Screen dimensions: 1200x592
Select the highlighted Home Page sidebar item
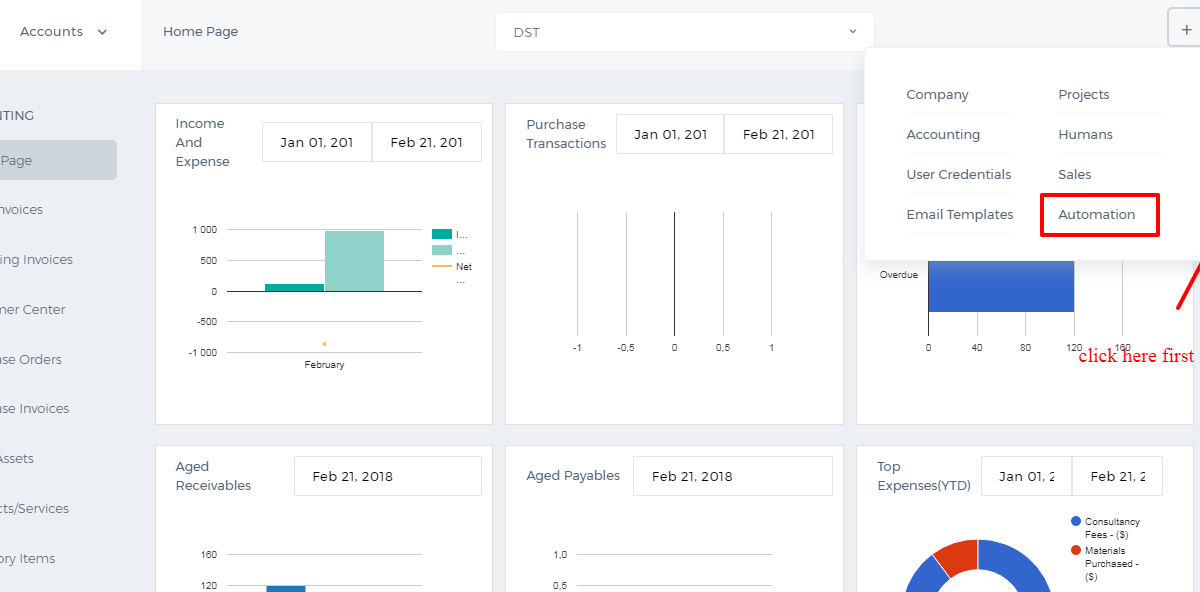pyautogui.click(x=58, y=160)
